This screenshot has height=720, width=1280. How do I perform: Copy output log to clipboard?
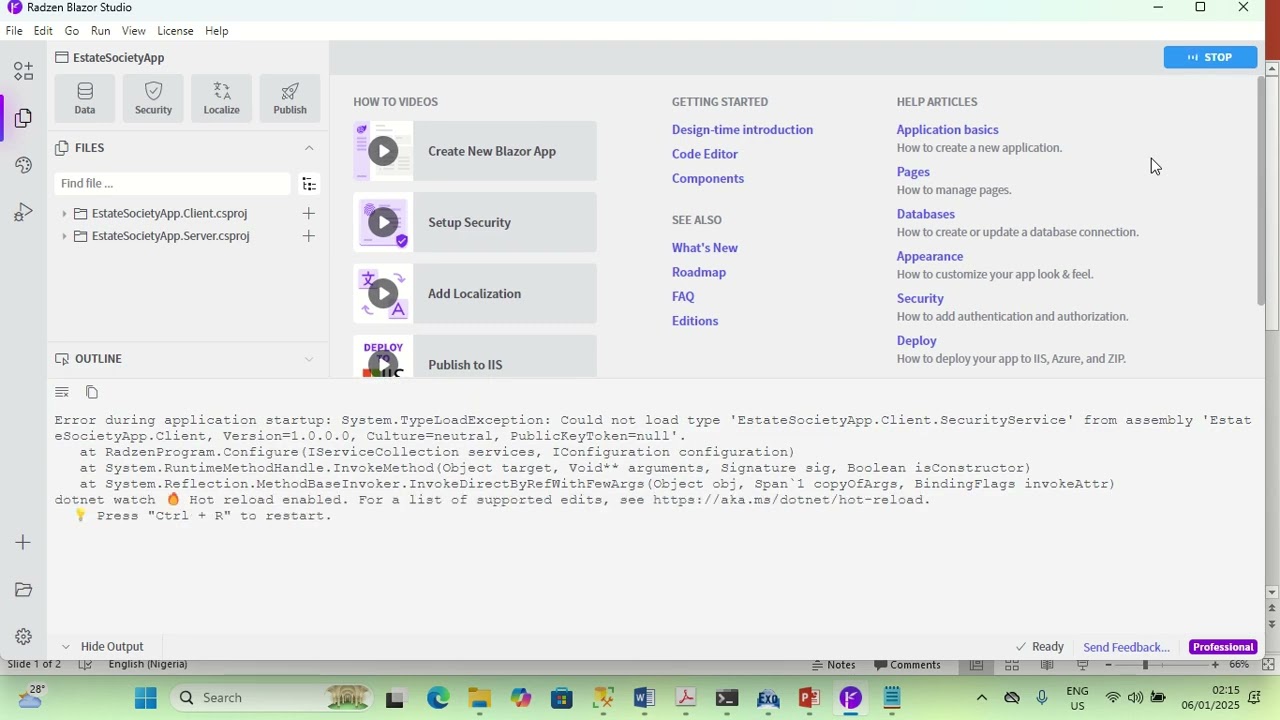[x=92, y=392]
